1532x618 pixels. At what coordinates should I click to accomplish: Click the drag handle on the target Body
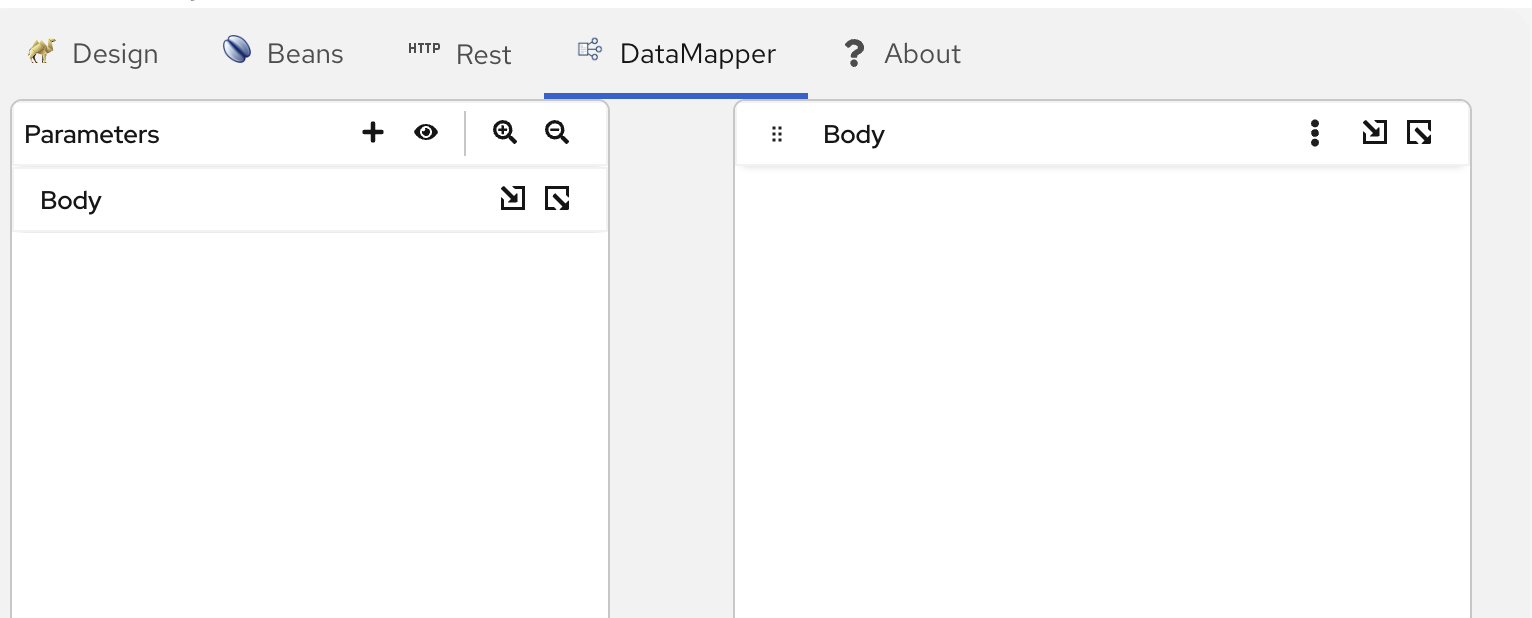pos(777,134)
